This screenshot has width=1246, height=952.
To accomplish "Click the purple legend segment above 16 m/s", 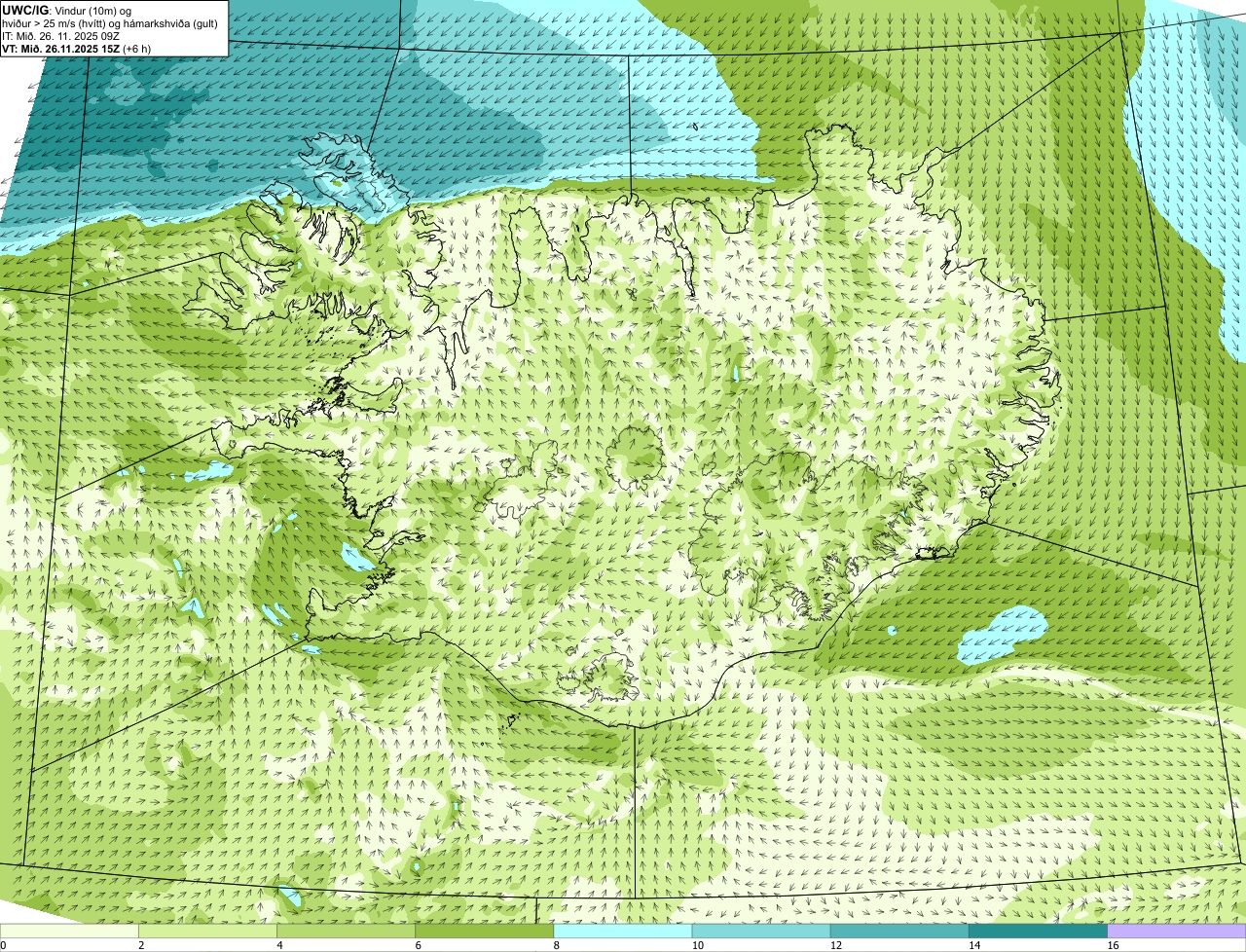I will 1177,932.
